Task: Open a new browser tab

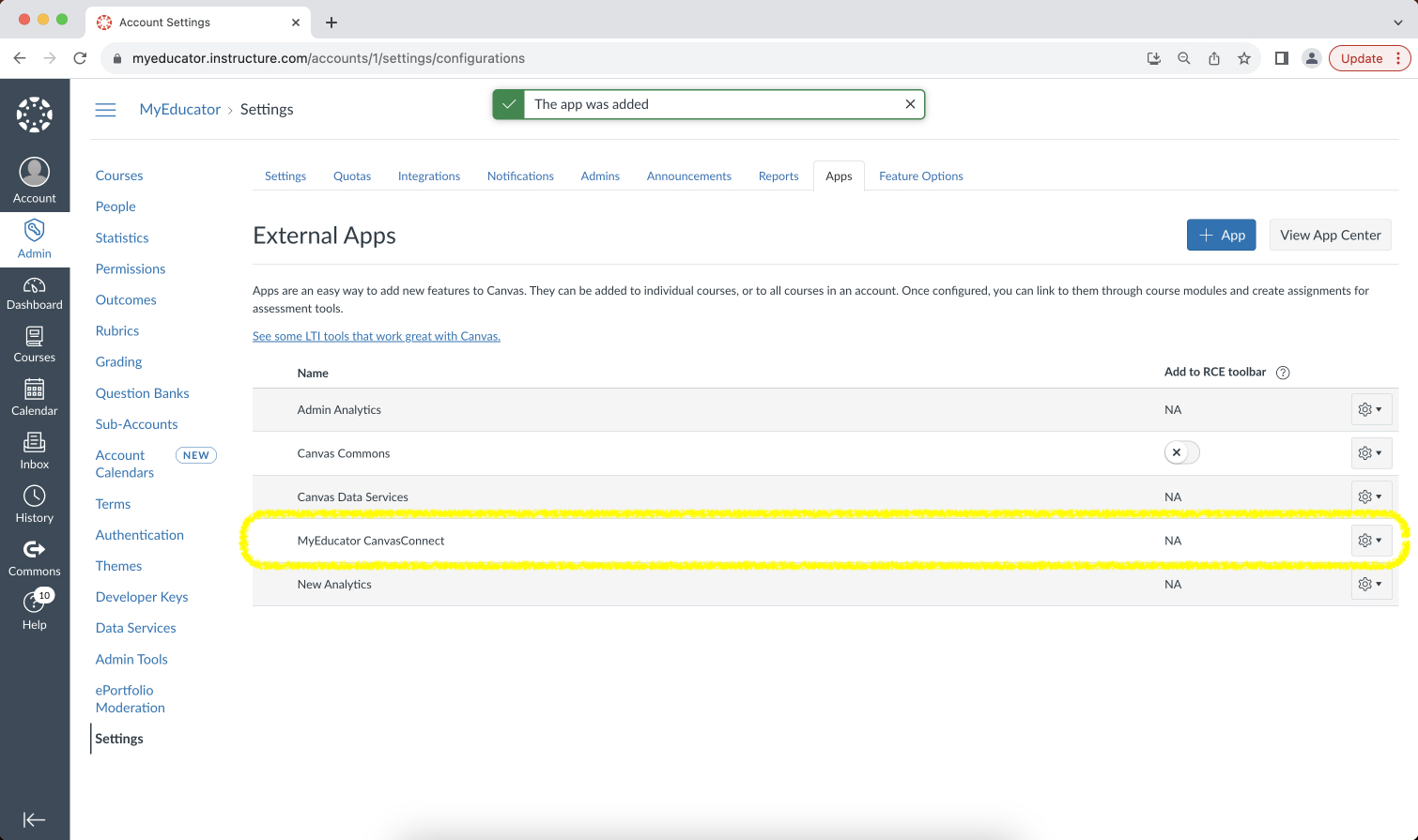Action: pyautogui.click(x=331, y=23)
